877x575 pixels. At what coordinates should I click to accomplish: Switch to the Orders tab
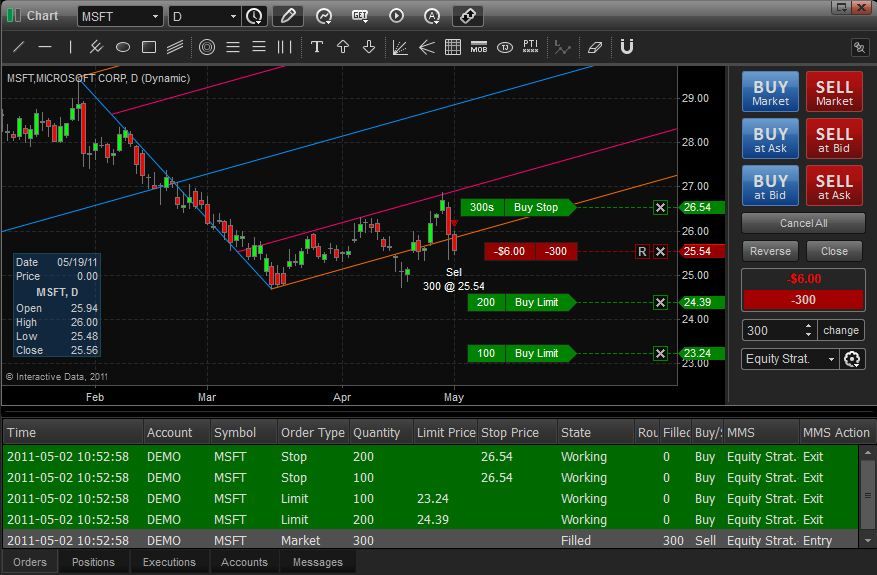tap(30, 562)
